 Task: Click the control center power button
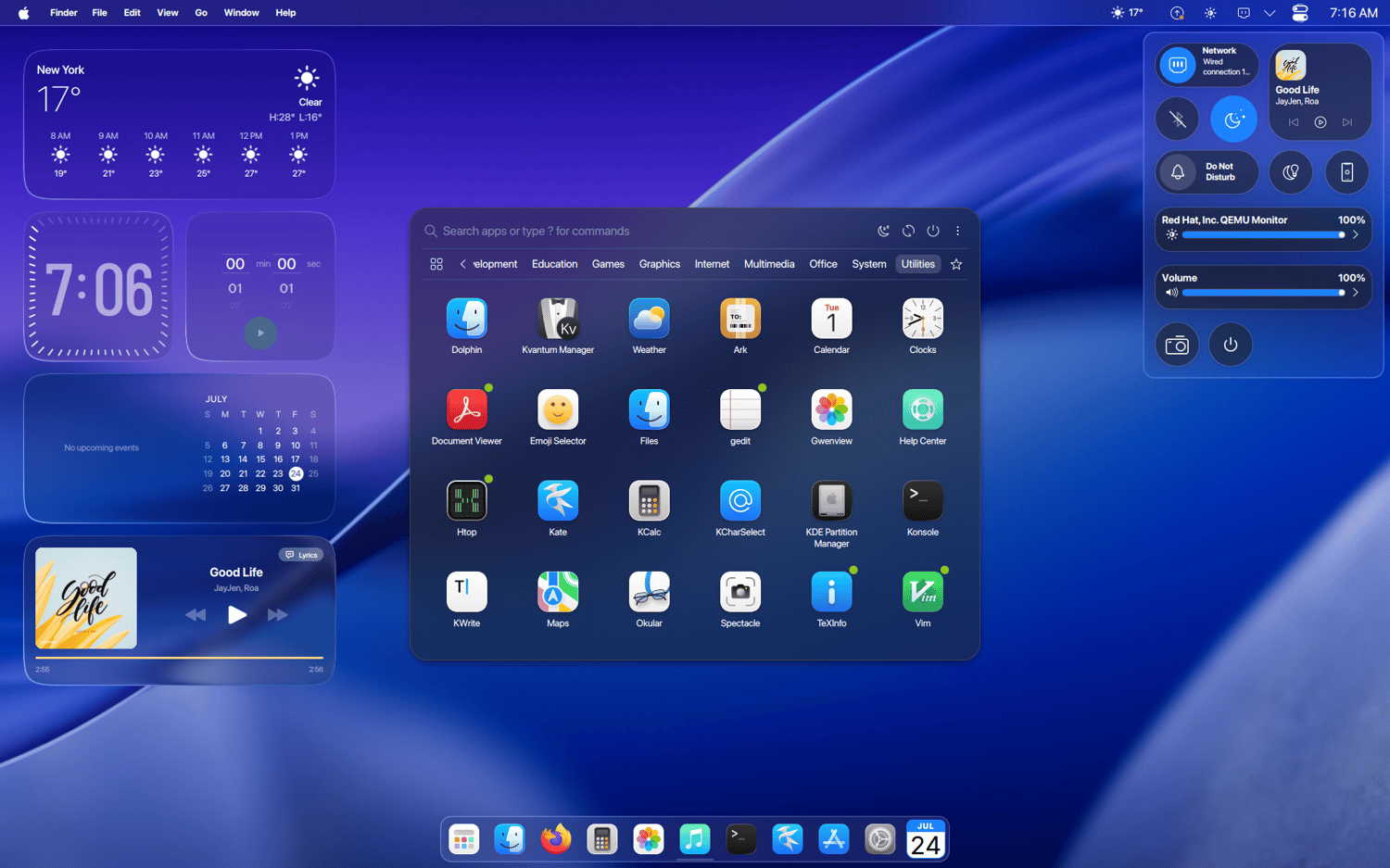1231,345
